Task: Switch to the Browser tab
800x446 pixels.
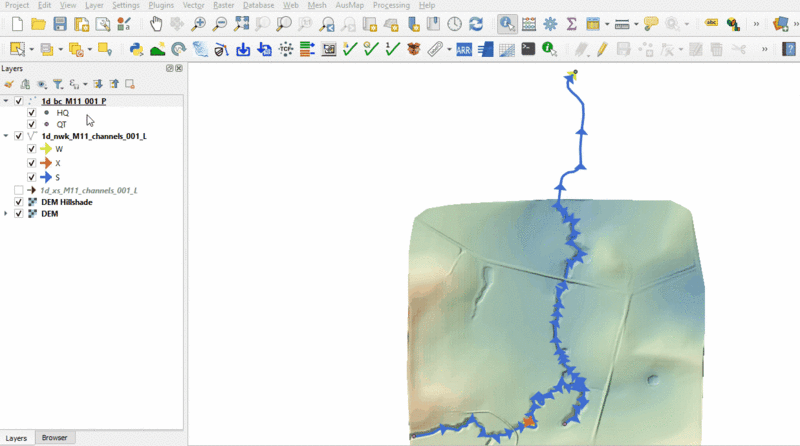Action: 54,438
